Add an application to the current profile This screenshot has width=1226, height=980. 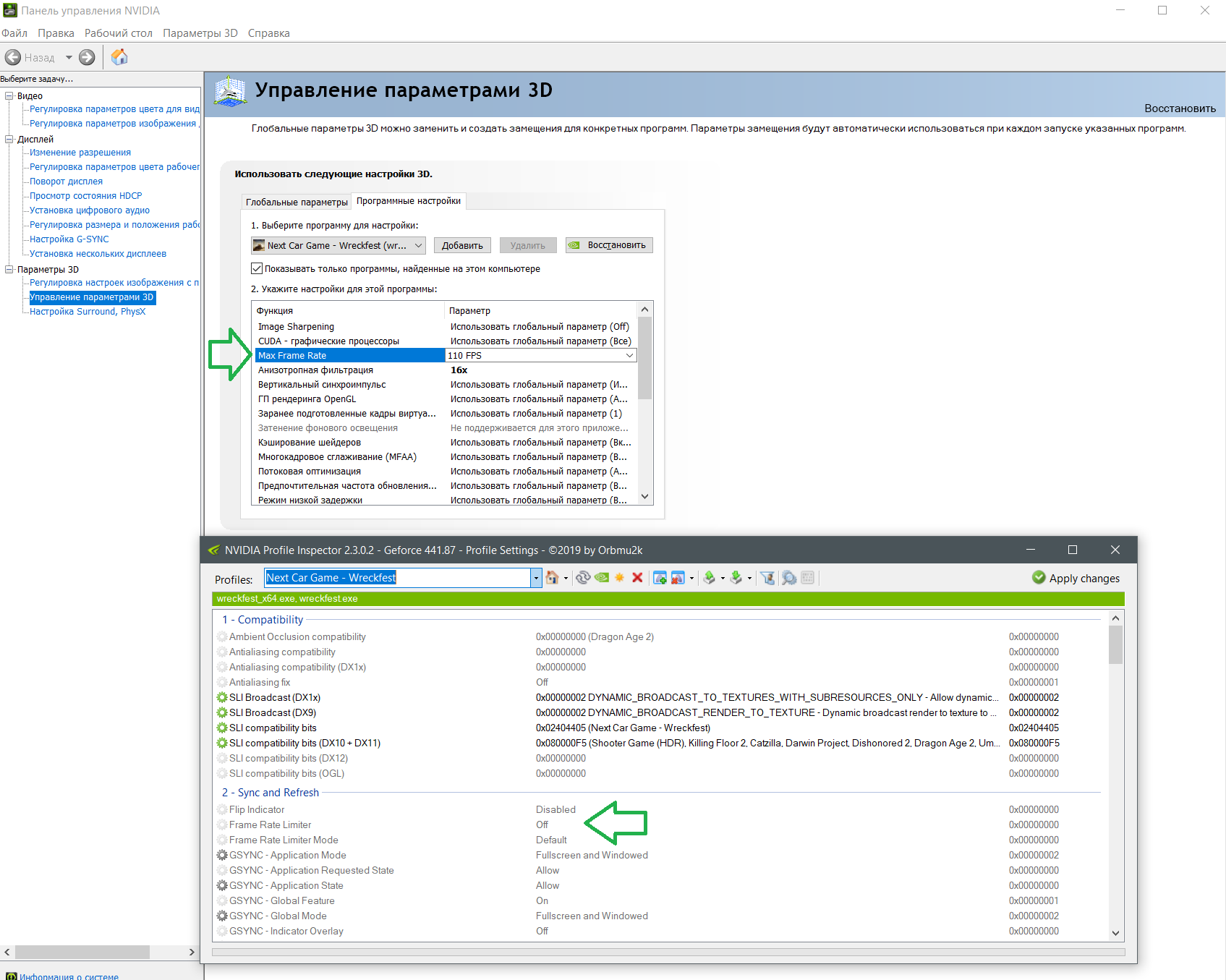tap(660, 578)
